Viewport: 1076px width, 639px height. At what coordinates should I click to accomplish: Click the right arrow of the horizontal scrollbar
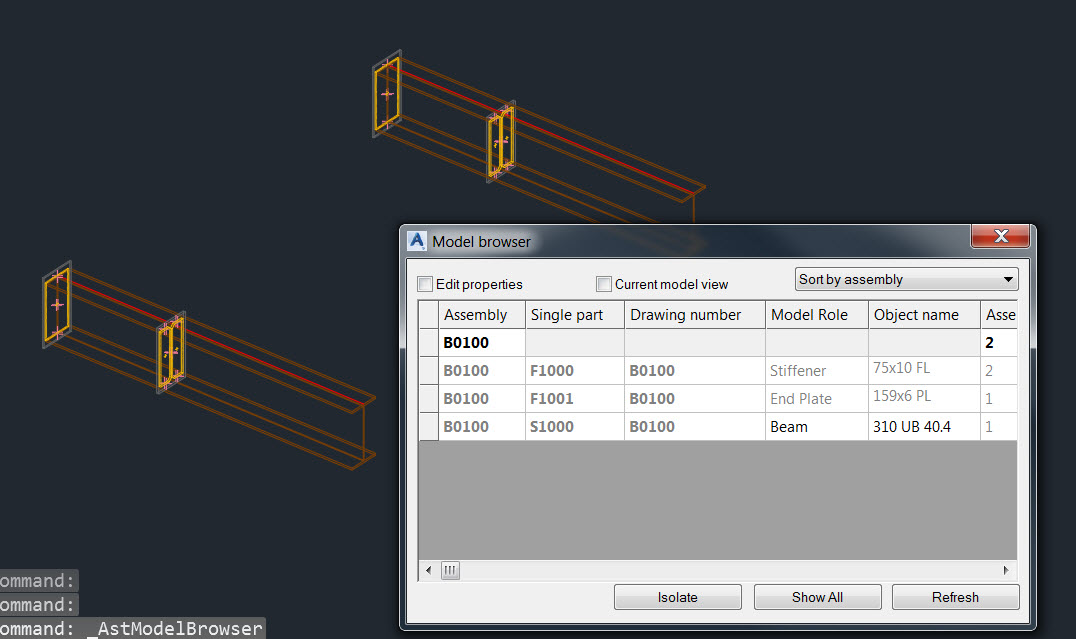click(x=1006, y=570)
